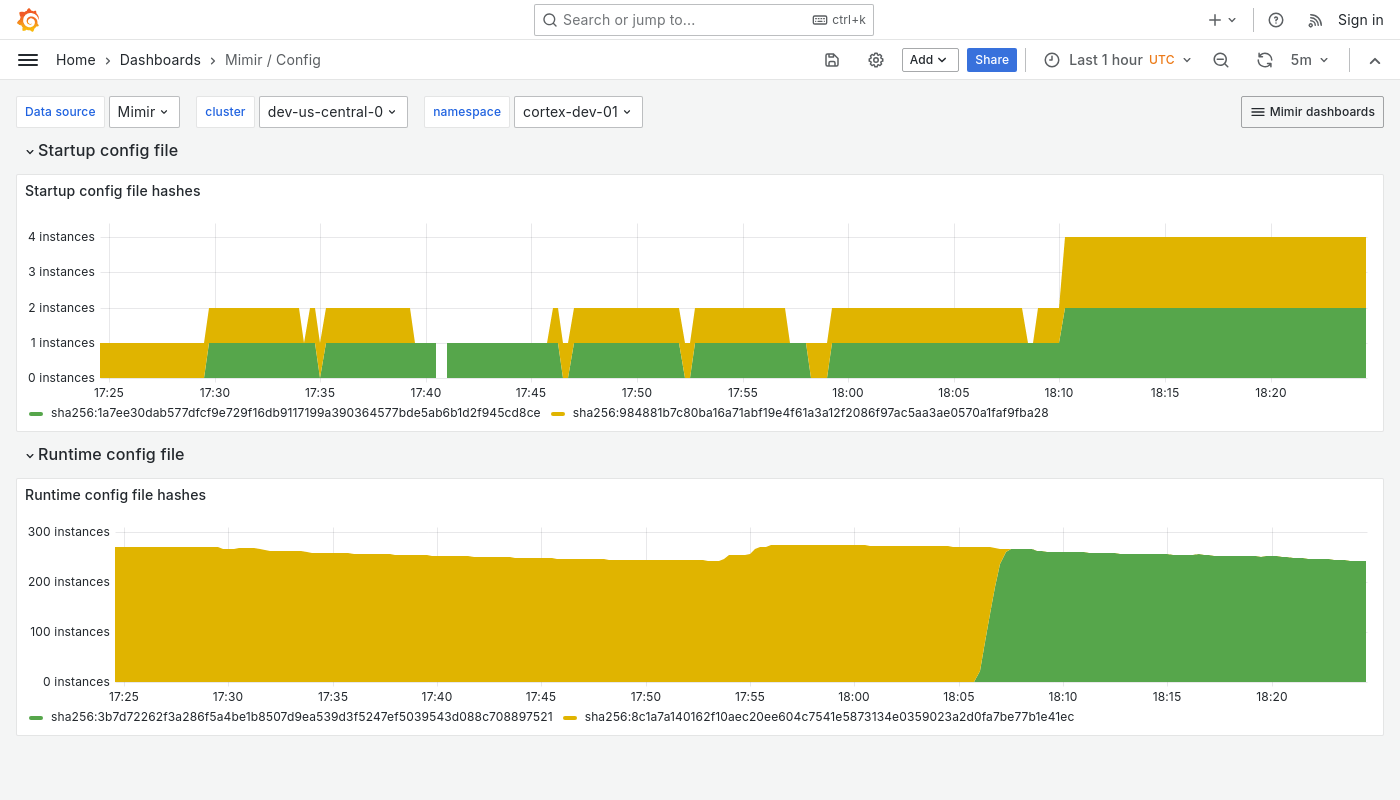Open dashboard settings via the gear icon
The height and width of the screenshot is (800, 1400).
point(876,60)
